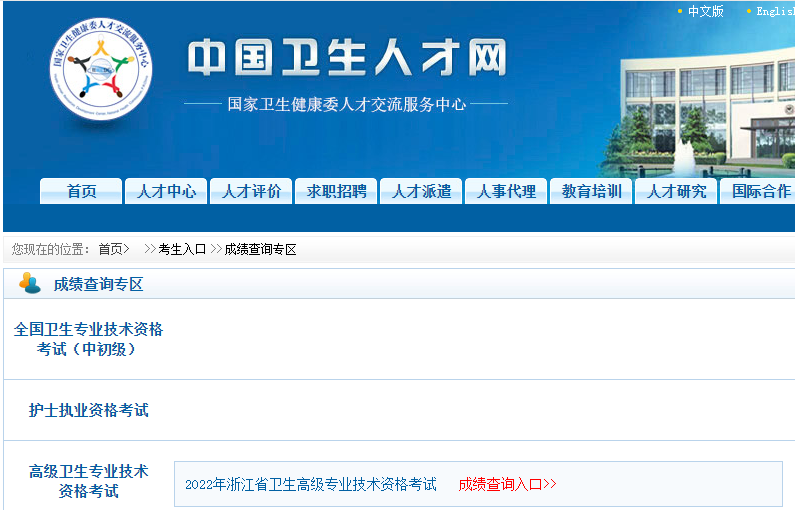Open the 国际合作 navigation tab
The height and width of the screenshot is (510, 795).
(758, 191)
